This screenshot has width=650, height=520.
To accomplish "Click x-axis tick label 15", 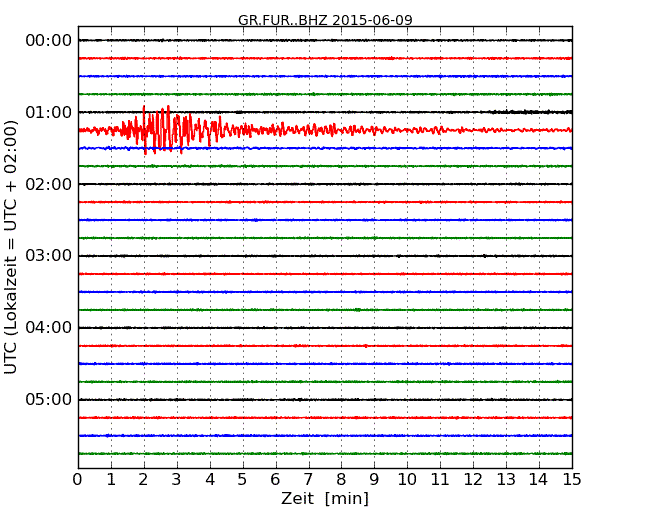I will [x=572, y=480].
